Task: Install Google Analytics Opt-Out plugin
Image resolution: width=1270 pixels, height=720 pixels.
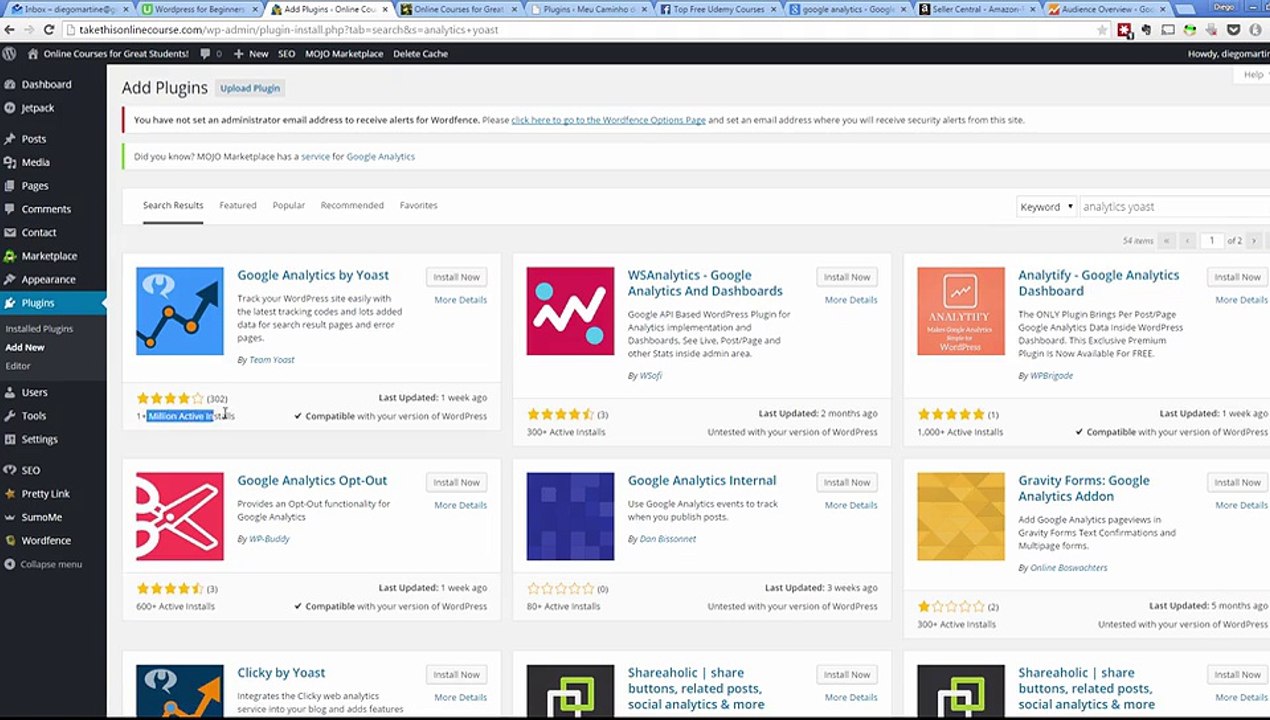Action: point(456,482)
